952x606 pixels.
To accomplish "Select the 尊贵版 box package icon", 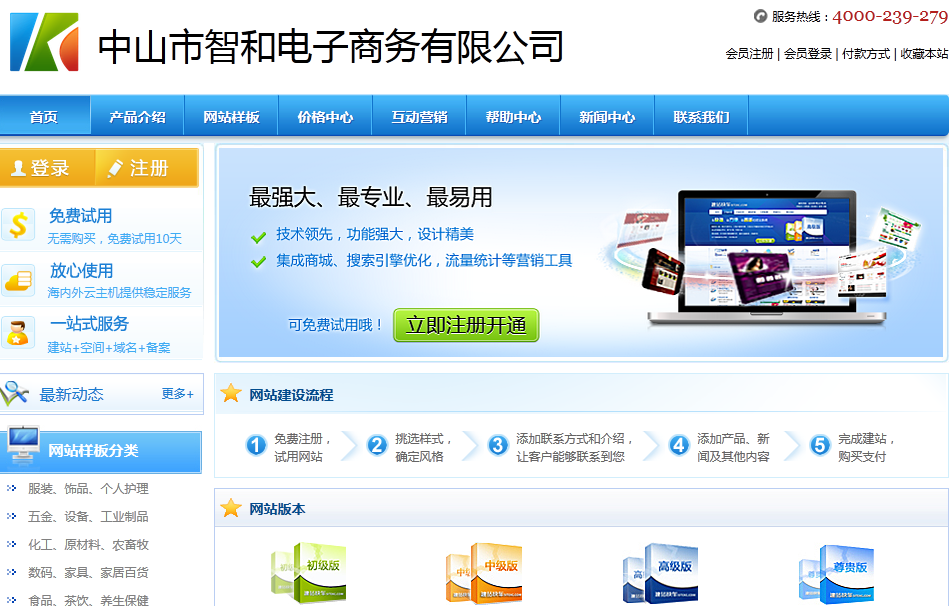I will tap(836, 574).
